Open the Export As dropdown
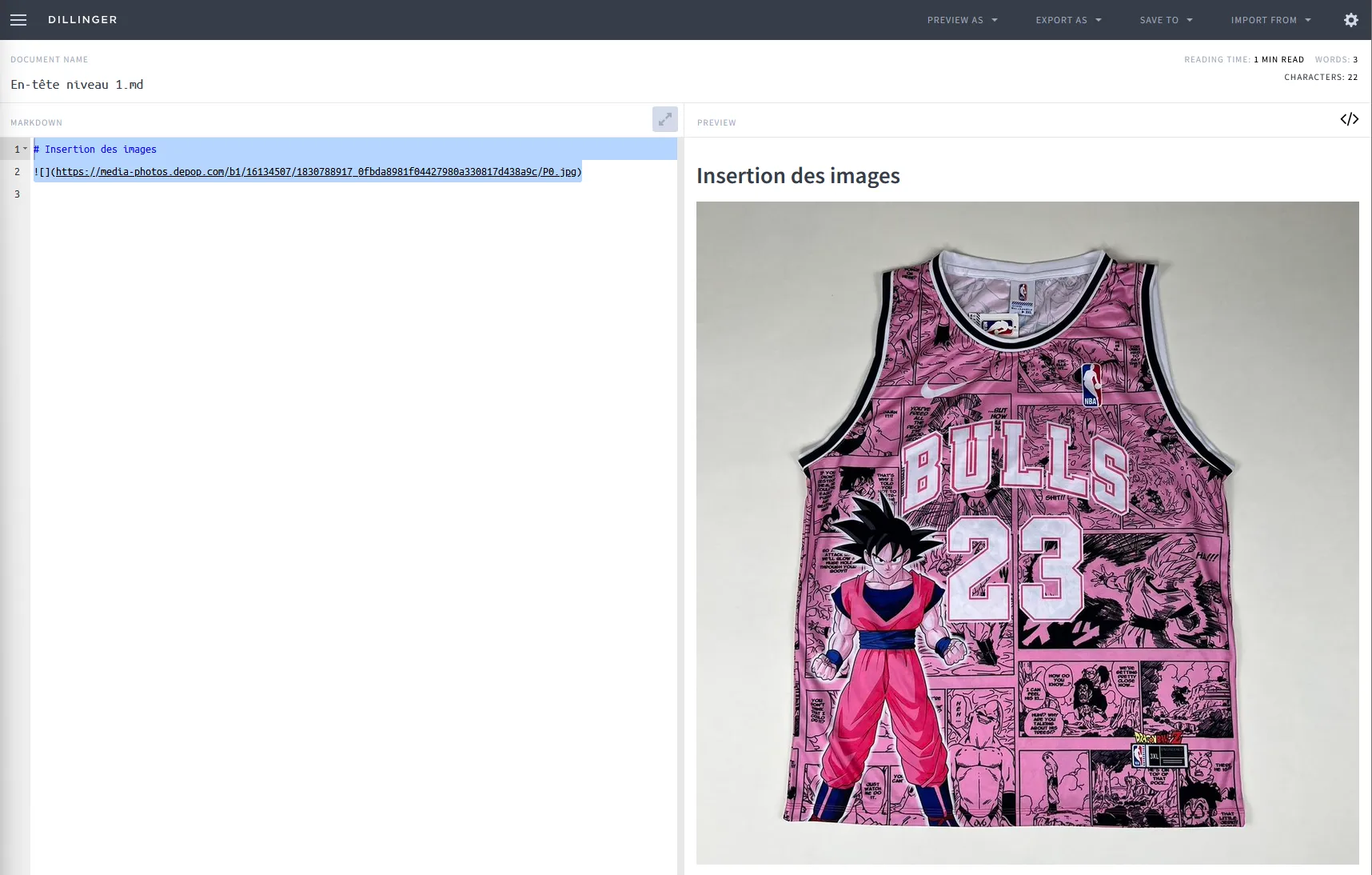The height and width of the screenshot is (875, 1372). point(1068,20)
